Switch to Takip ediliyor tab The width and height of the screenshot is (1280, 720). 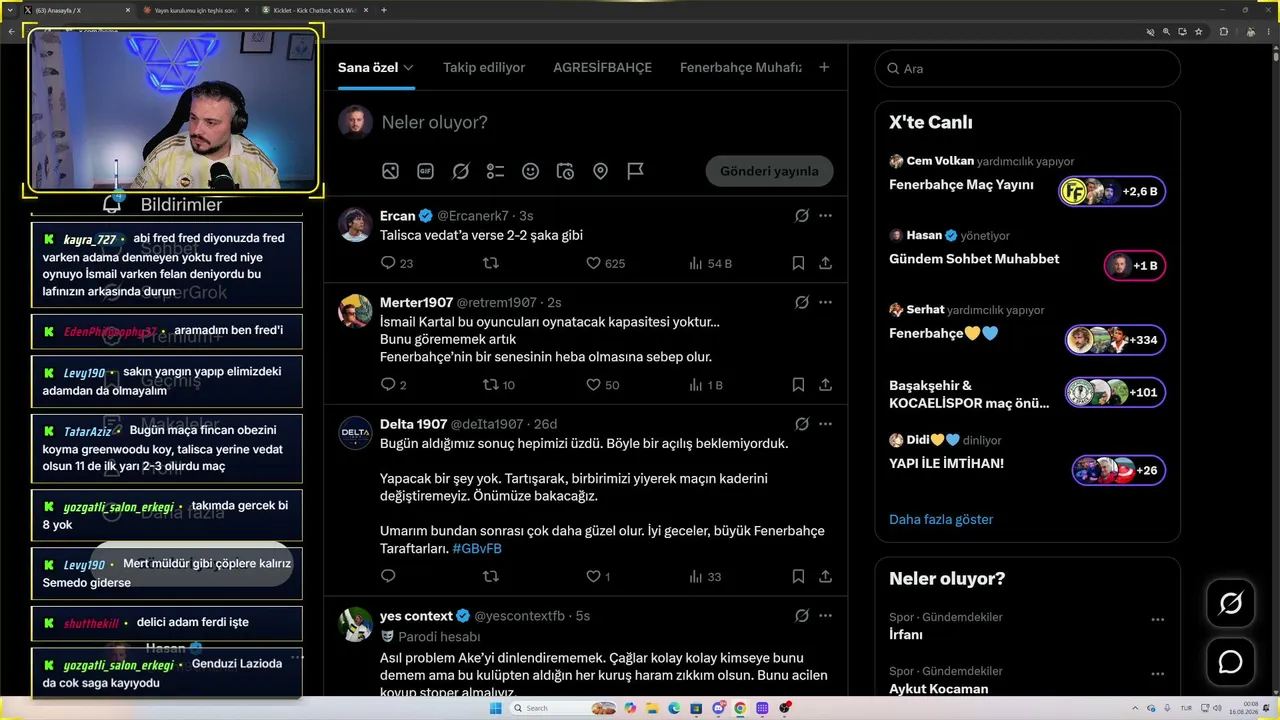[484, 68]
